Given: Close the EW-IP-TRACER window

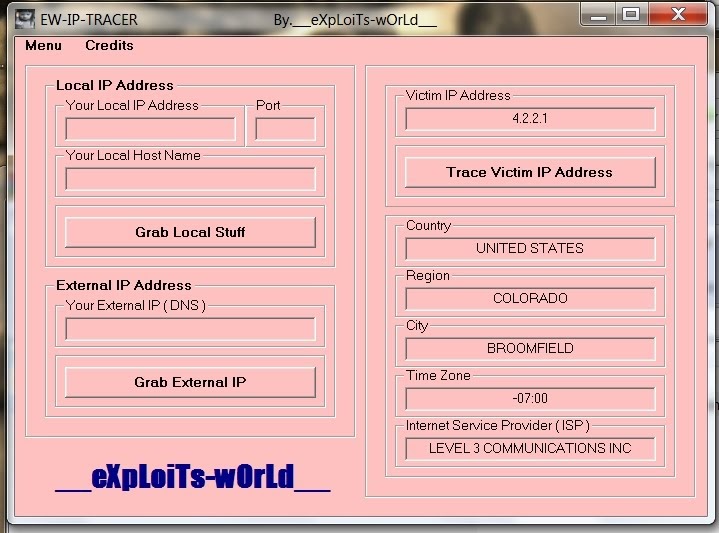Looking at the screenshot, I should 678,15.
